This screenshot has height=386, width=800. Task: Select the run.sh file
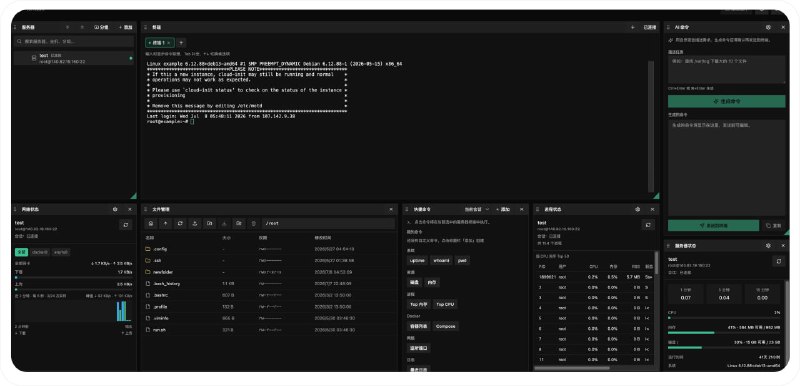[270, 329]
